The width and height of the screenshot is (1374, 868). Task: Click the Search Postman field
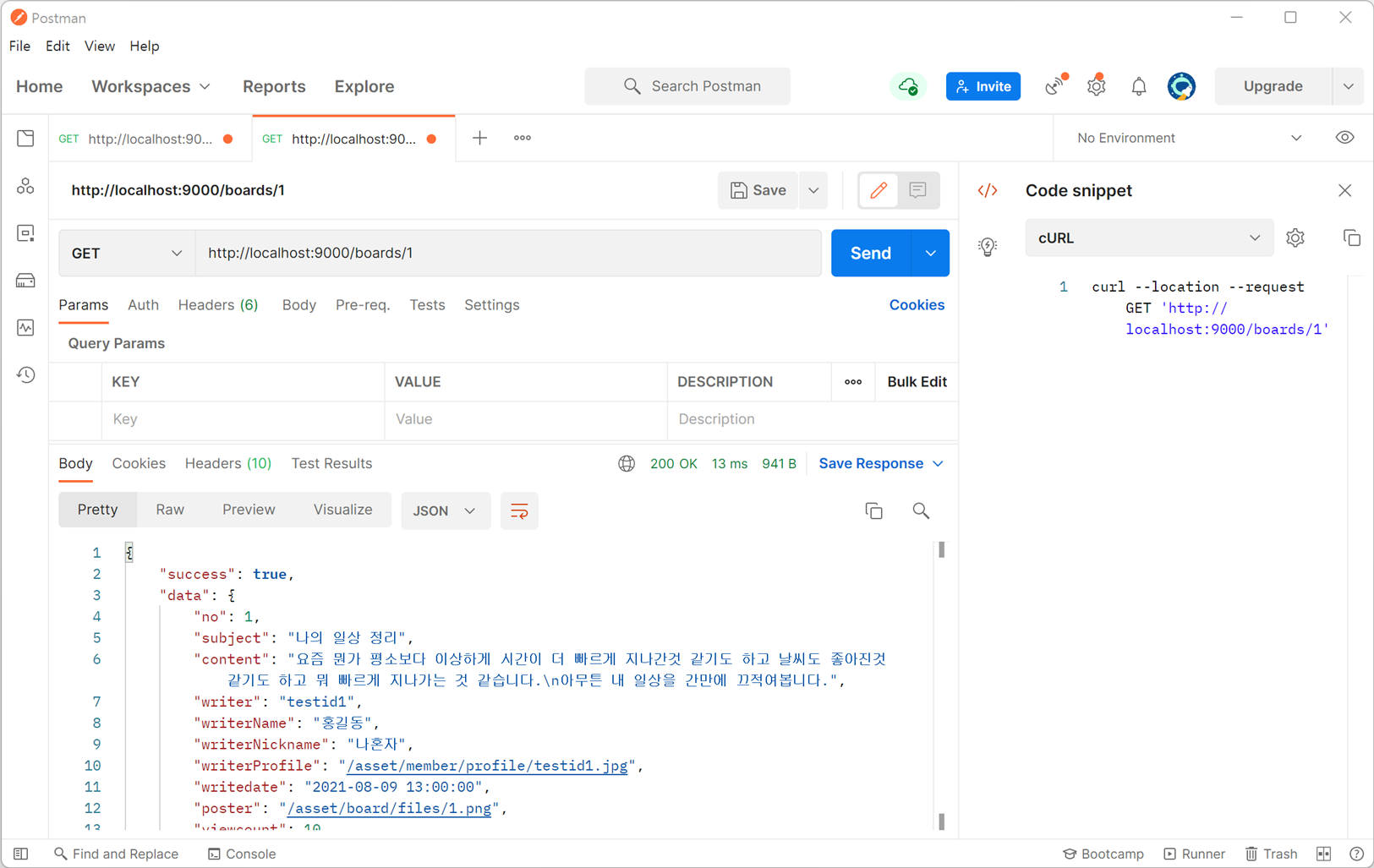point(687,86)
